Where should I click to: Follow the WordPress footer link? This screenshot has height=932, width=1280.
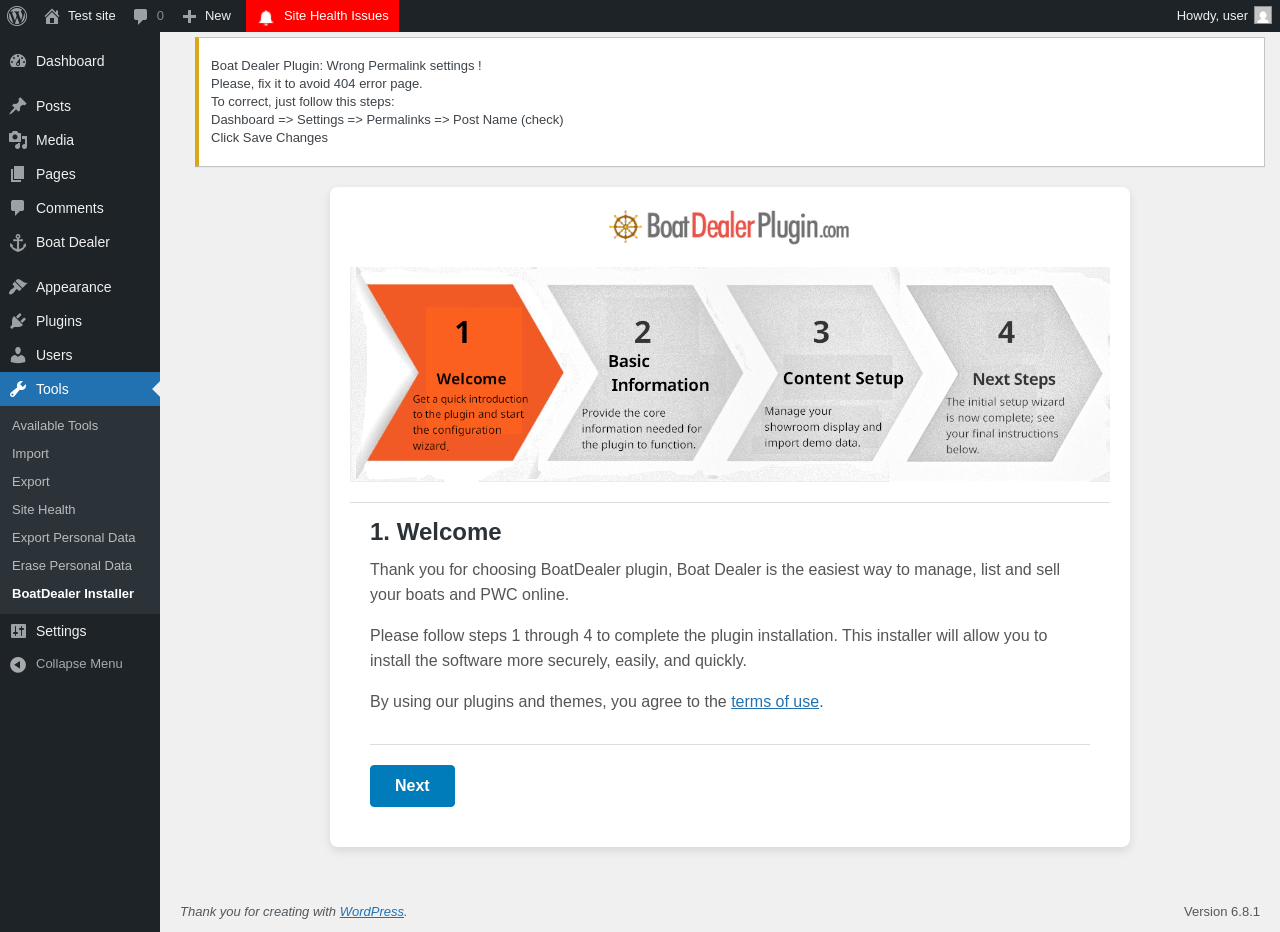click(x=372, y=912)
